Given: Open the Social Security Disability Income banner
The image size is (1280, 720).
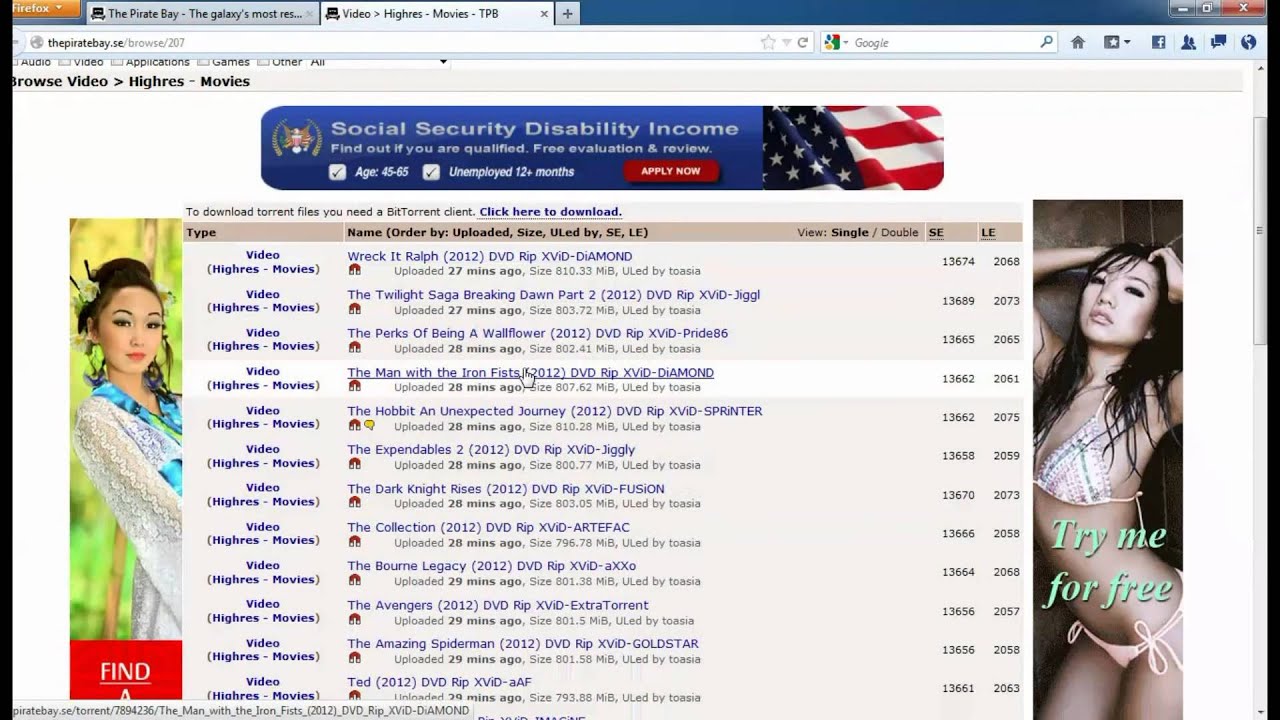Looking at the screenshot, I should 602,148.
